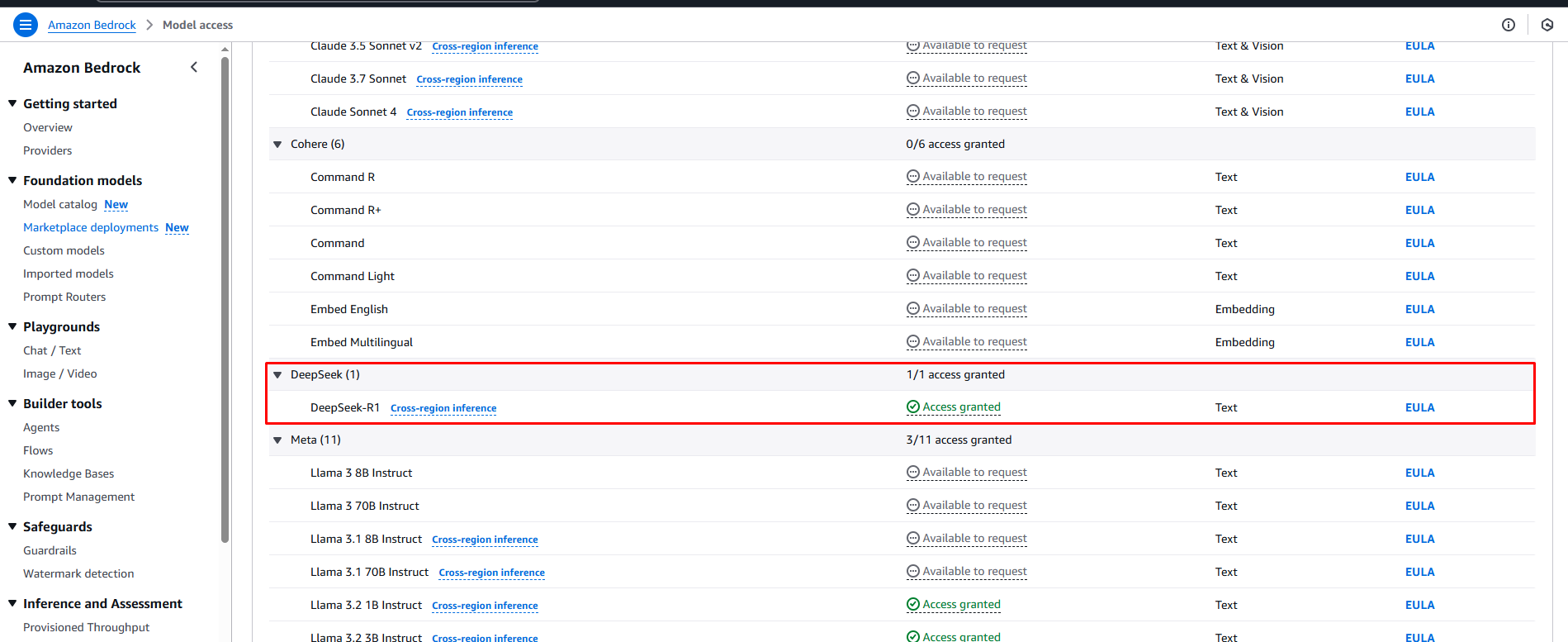Collapse the Safeguards section
Screen dimensions: 1568x642
pyautogui.click(x=12, y=526)
